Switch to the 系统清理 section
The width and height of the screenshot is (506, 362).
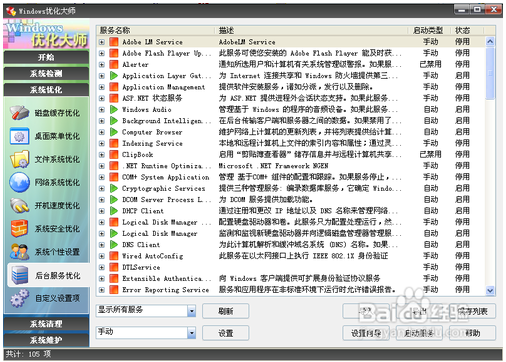click(x=46, y=324)
